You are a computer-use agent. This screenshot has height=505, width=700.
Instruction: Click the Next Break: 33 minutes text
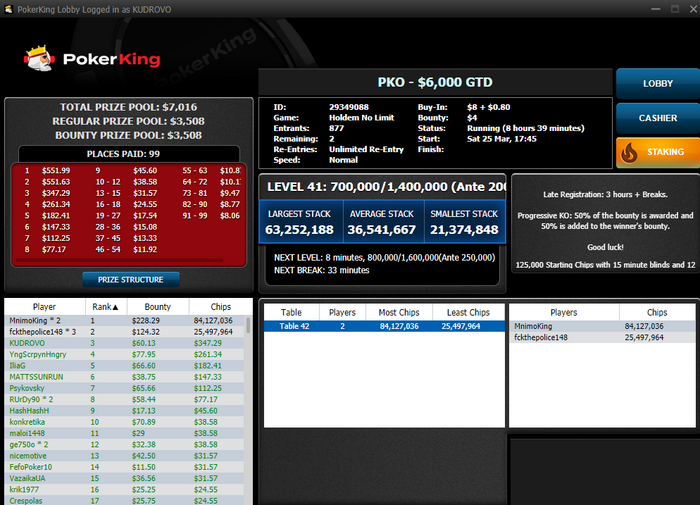click(322, 270)
